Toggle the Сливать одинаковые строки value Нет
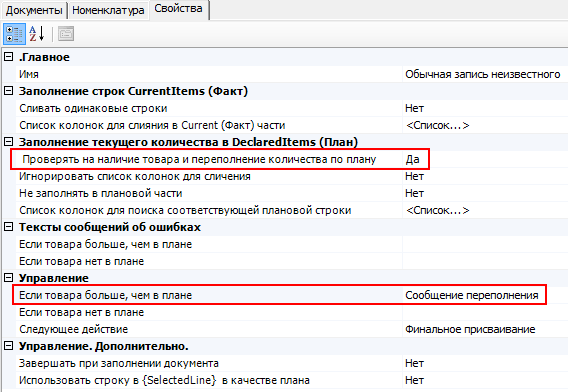The width and height of the screenshot is (568, 392). point(485,108)
